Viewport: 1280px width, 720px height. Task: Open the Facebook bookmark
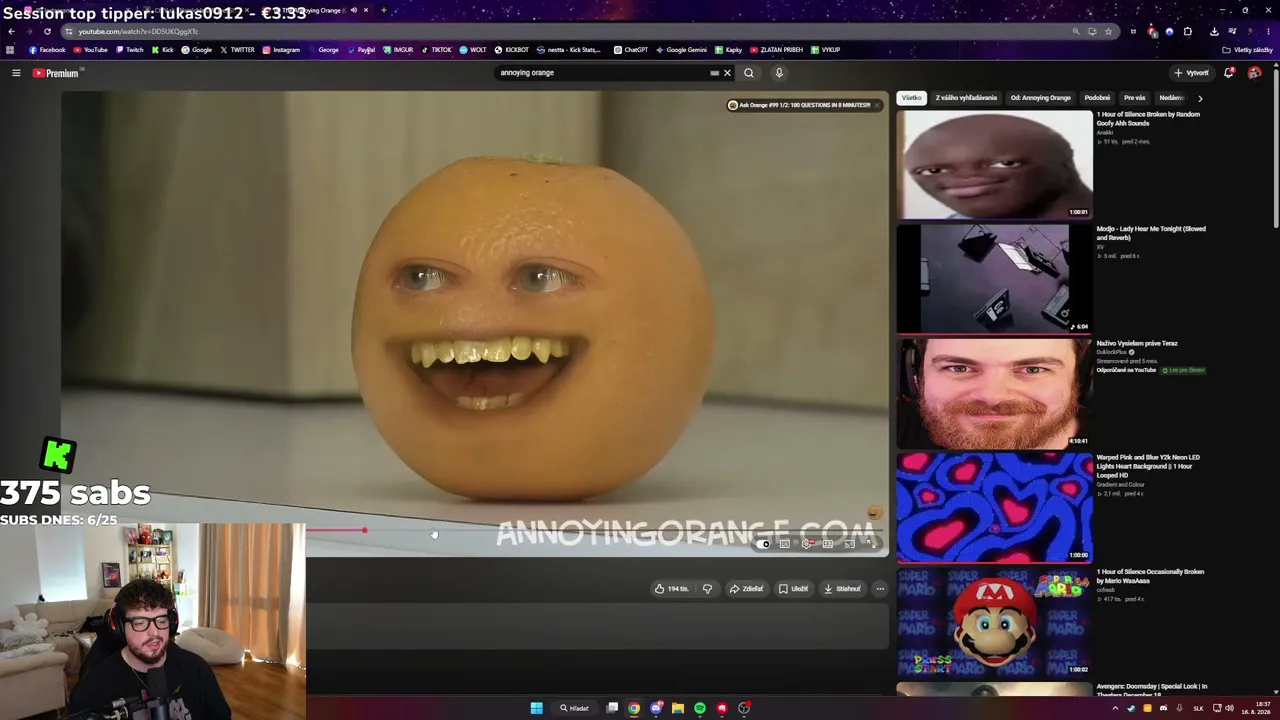tap(47, 50)
